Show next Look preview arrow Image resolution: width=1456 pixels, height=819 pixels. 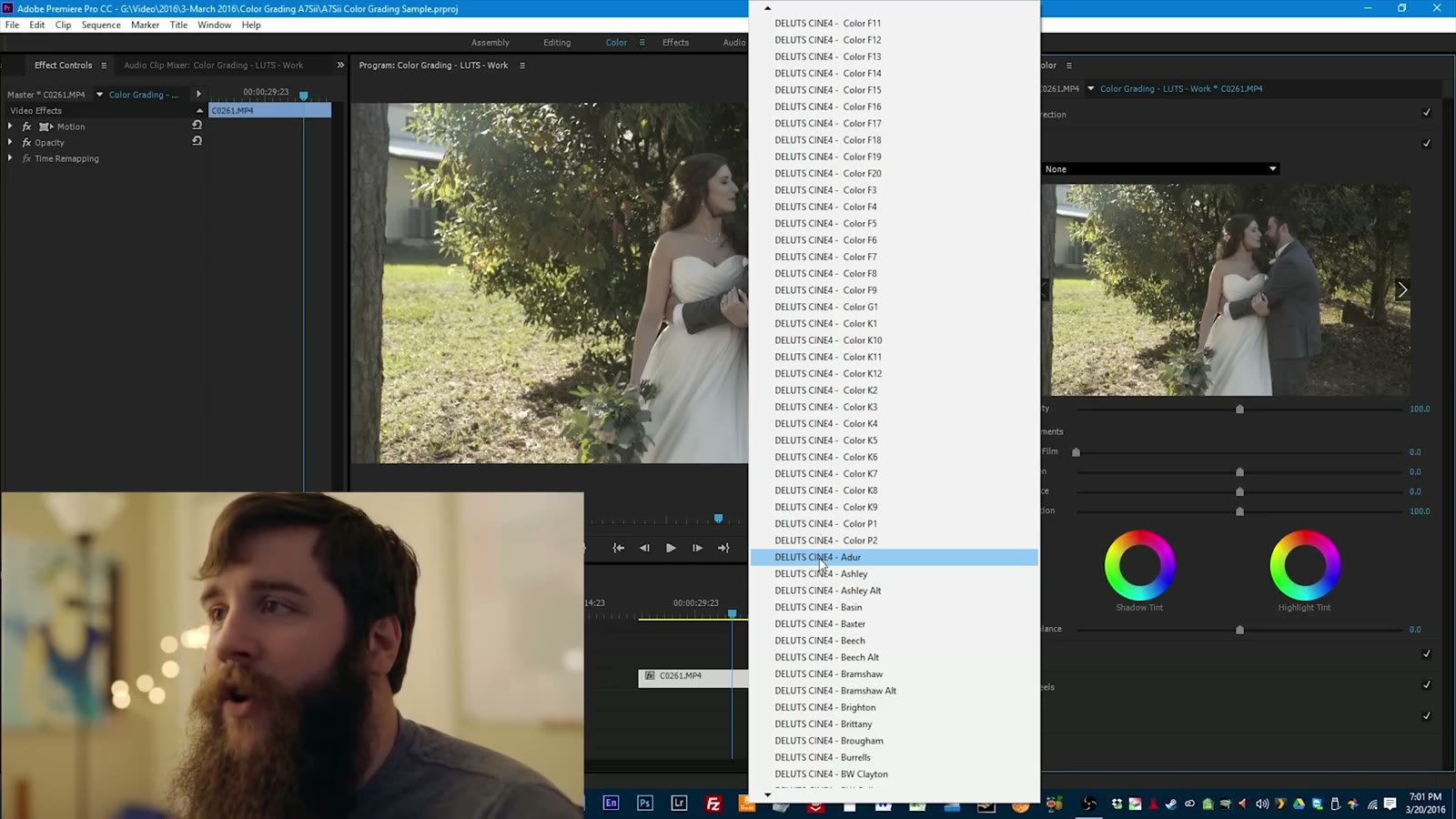coord(1401,290)
